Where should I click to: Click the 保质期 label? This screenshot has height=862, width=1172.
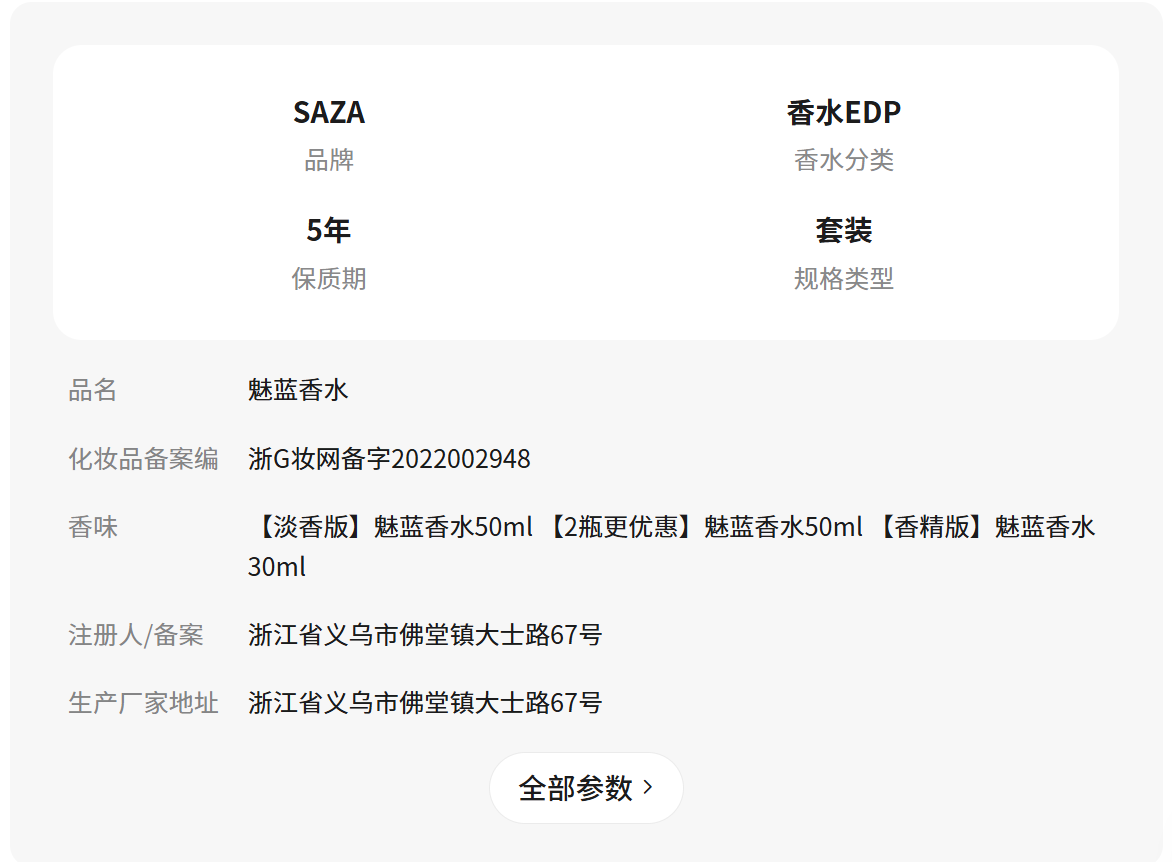[329, 279]
